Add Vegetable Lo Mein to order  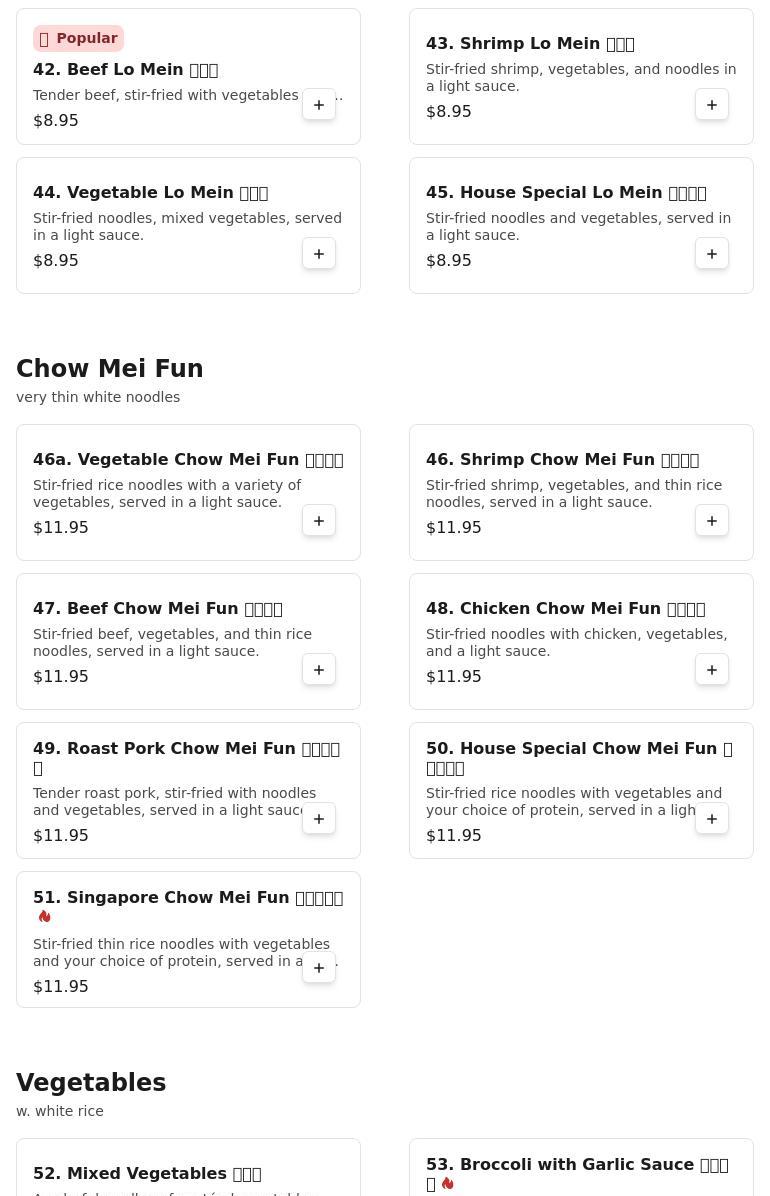319,253
